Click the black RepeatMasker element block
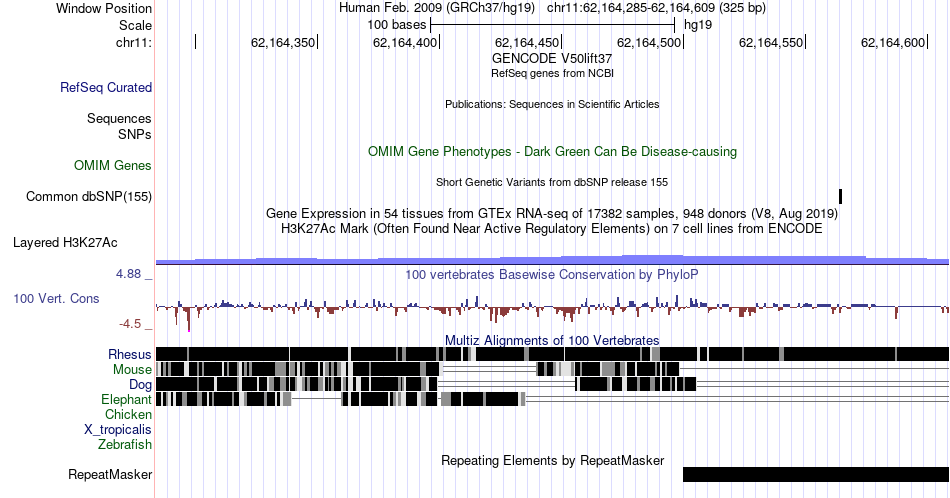The width and height of the screenshot is (950, 498). 816,474
